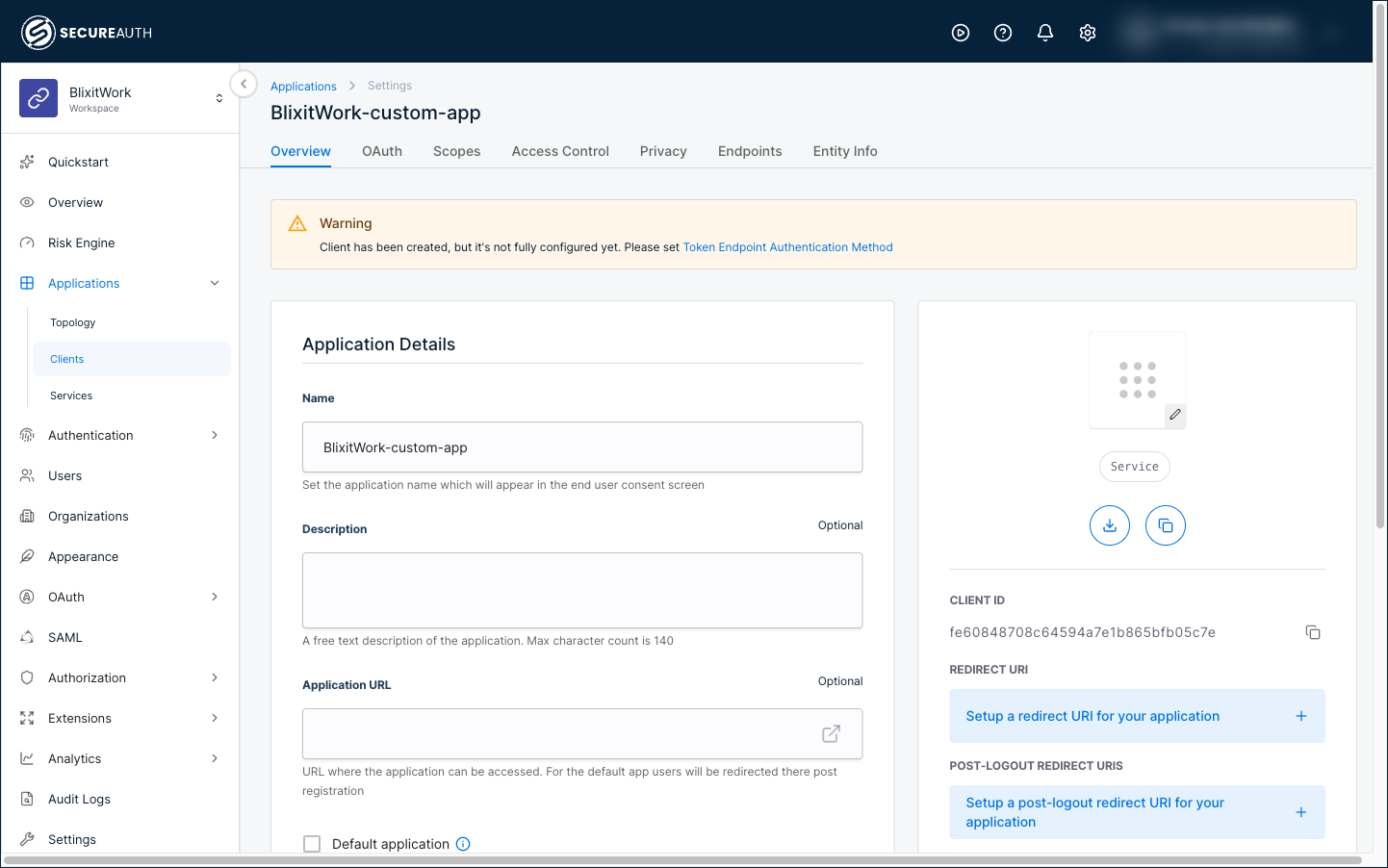Switch to the Access Control tab
Screen dimensions: 1388x868
[x=560, y=151]
